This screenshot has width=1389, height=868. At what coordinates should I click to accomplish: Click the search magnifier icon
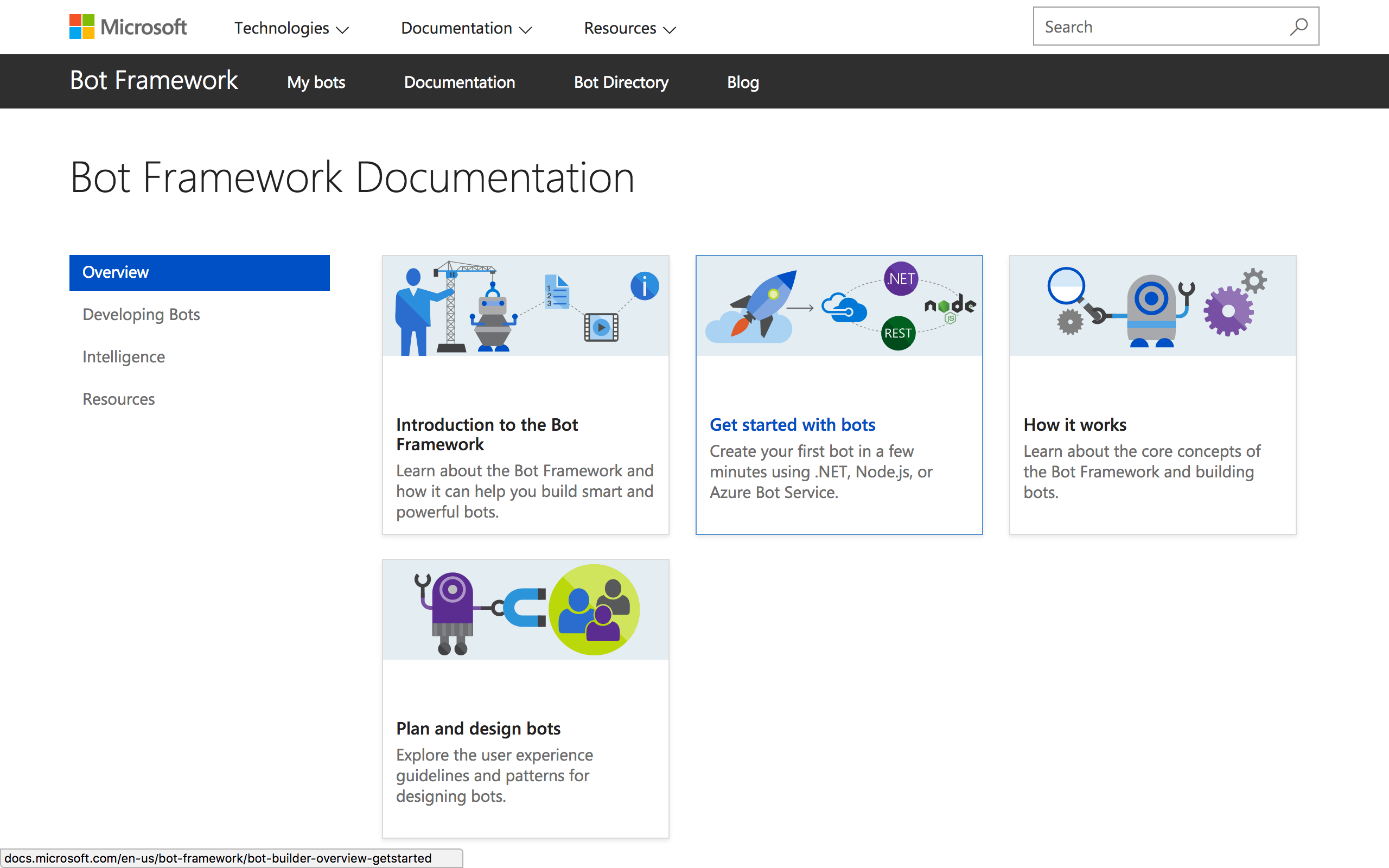[x=1298, y=27]
